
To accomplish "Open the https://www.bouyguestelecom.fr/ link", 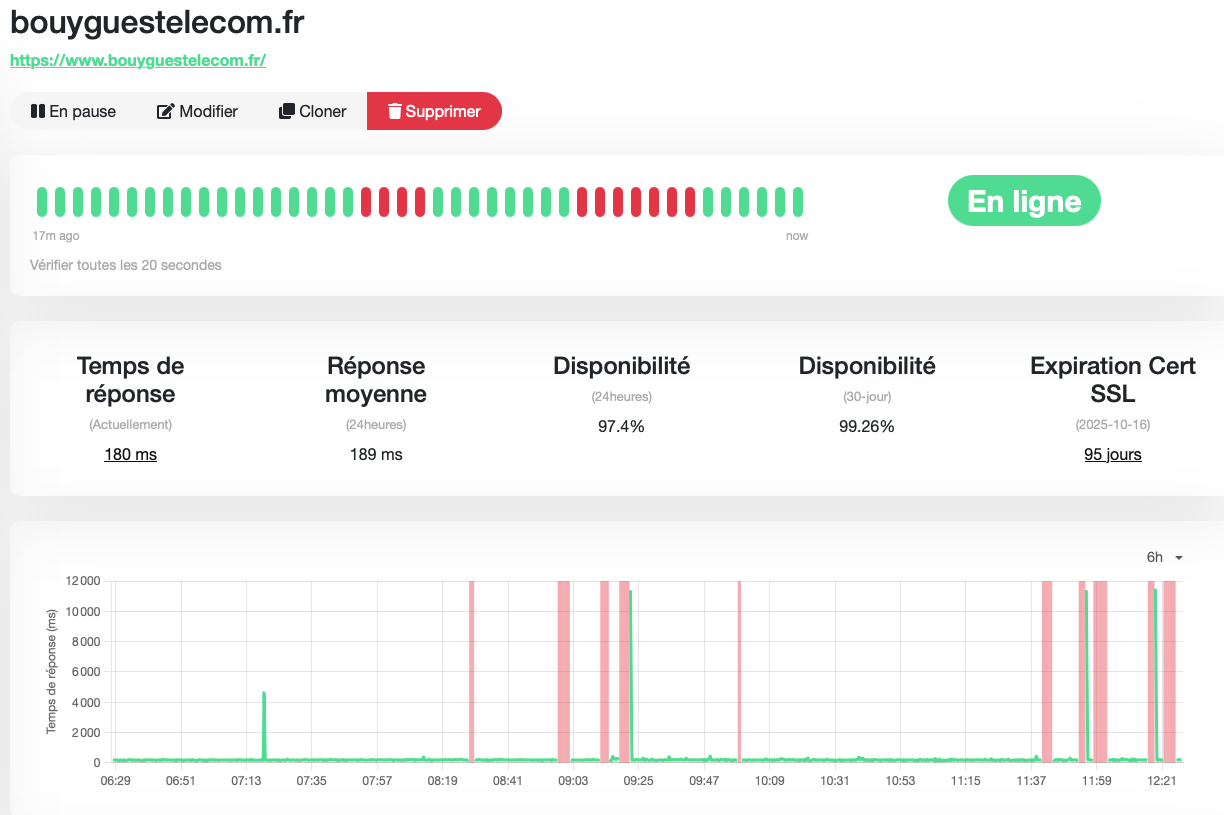I will 138,60.
